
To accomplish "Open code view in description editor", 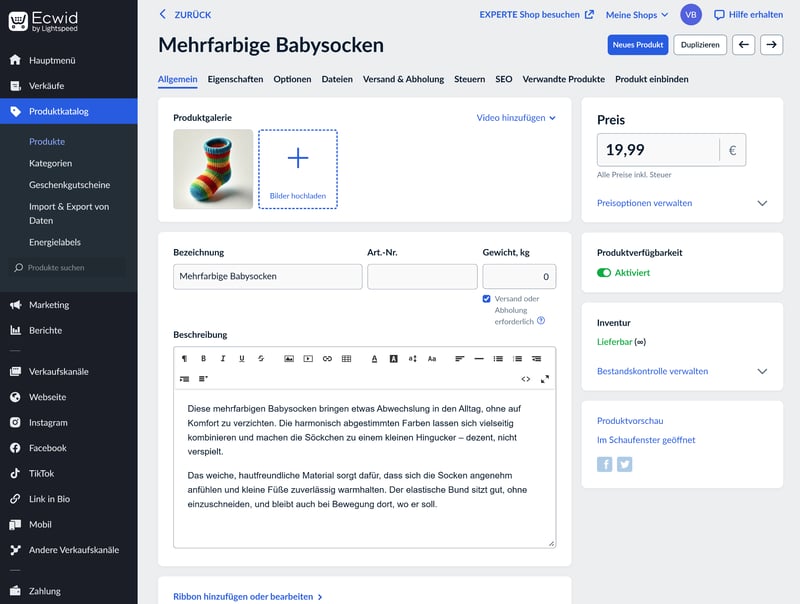I will (x=526, y=379).
